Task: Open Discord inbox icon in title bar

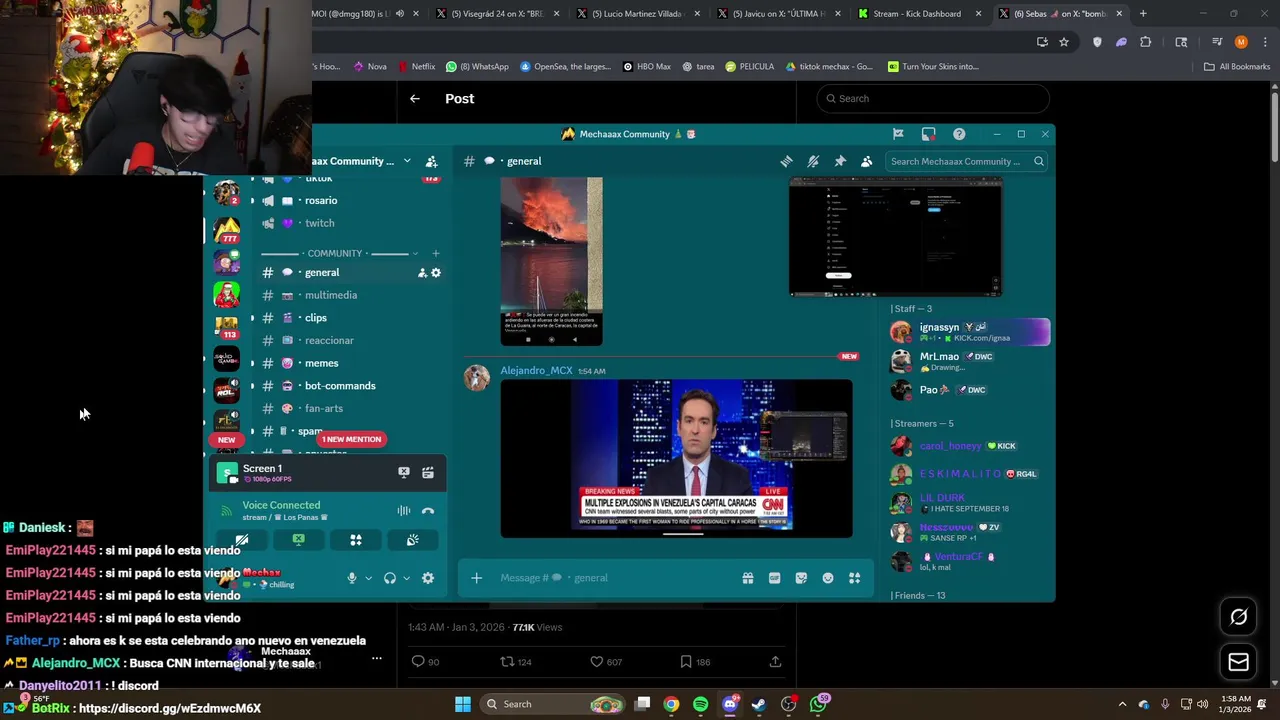Action: [x=928, y=134]
